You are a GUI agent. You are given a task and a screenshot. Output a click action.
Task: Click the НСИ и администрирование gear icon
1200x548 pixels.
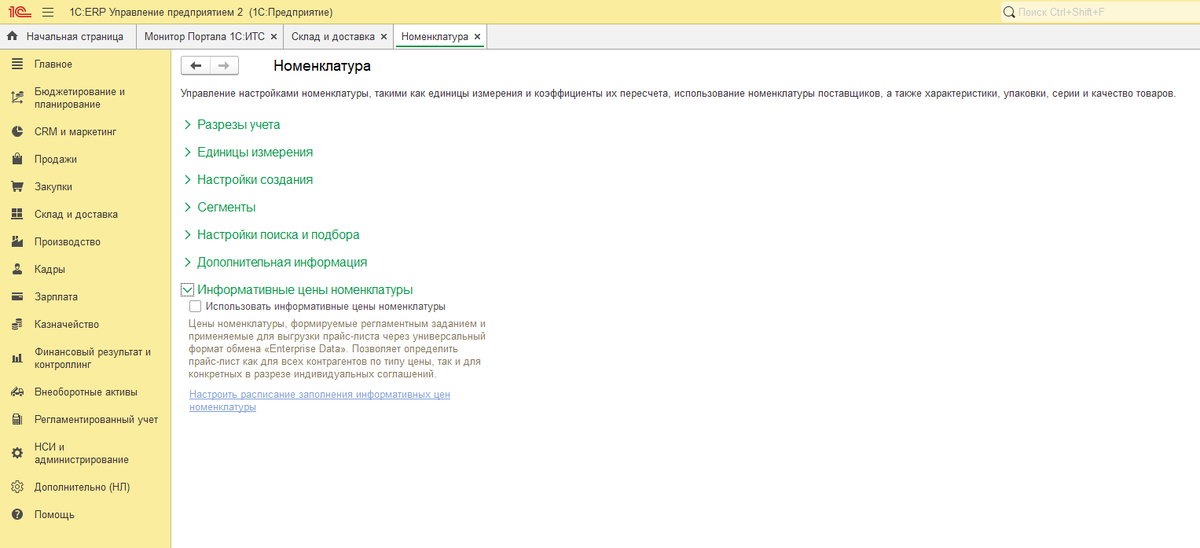coord(16,453)
